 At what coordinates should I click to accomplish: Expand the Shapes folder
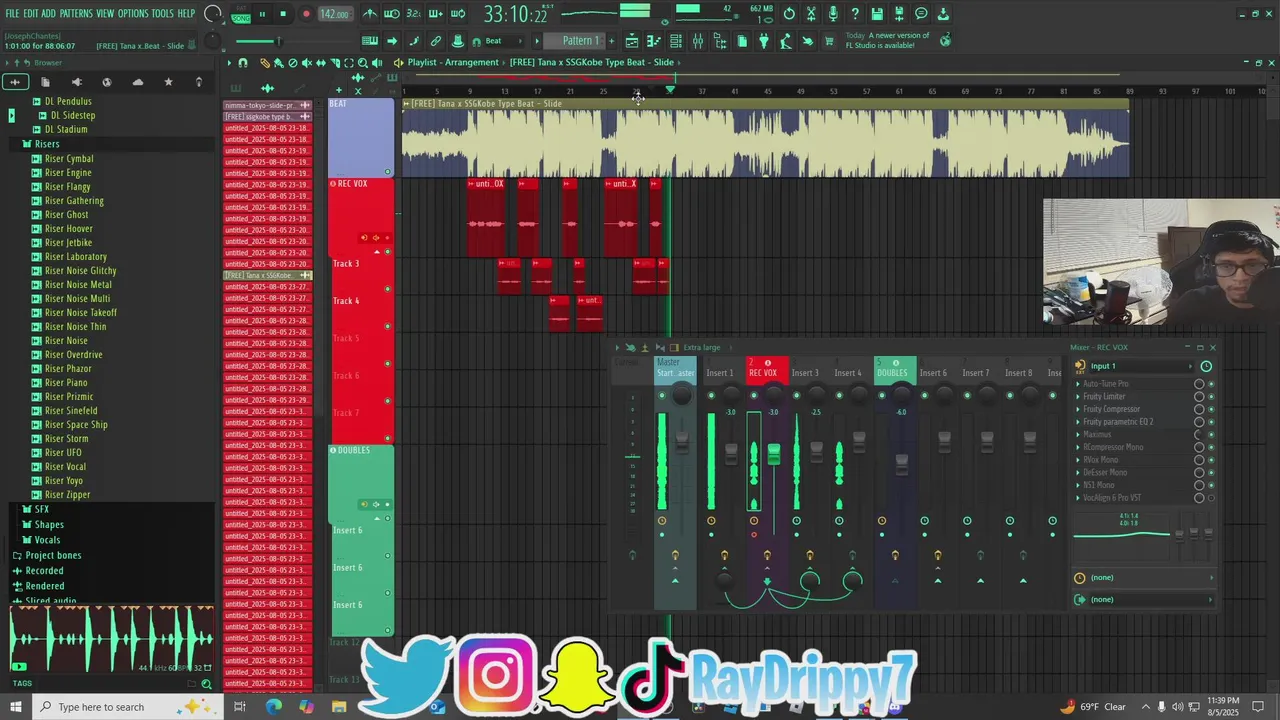click(49, 524)
